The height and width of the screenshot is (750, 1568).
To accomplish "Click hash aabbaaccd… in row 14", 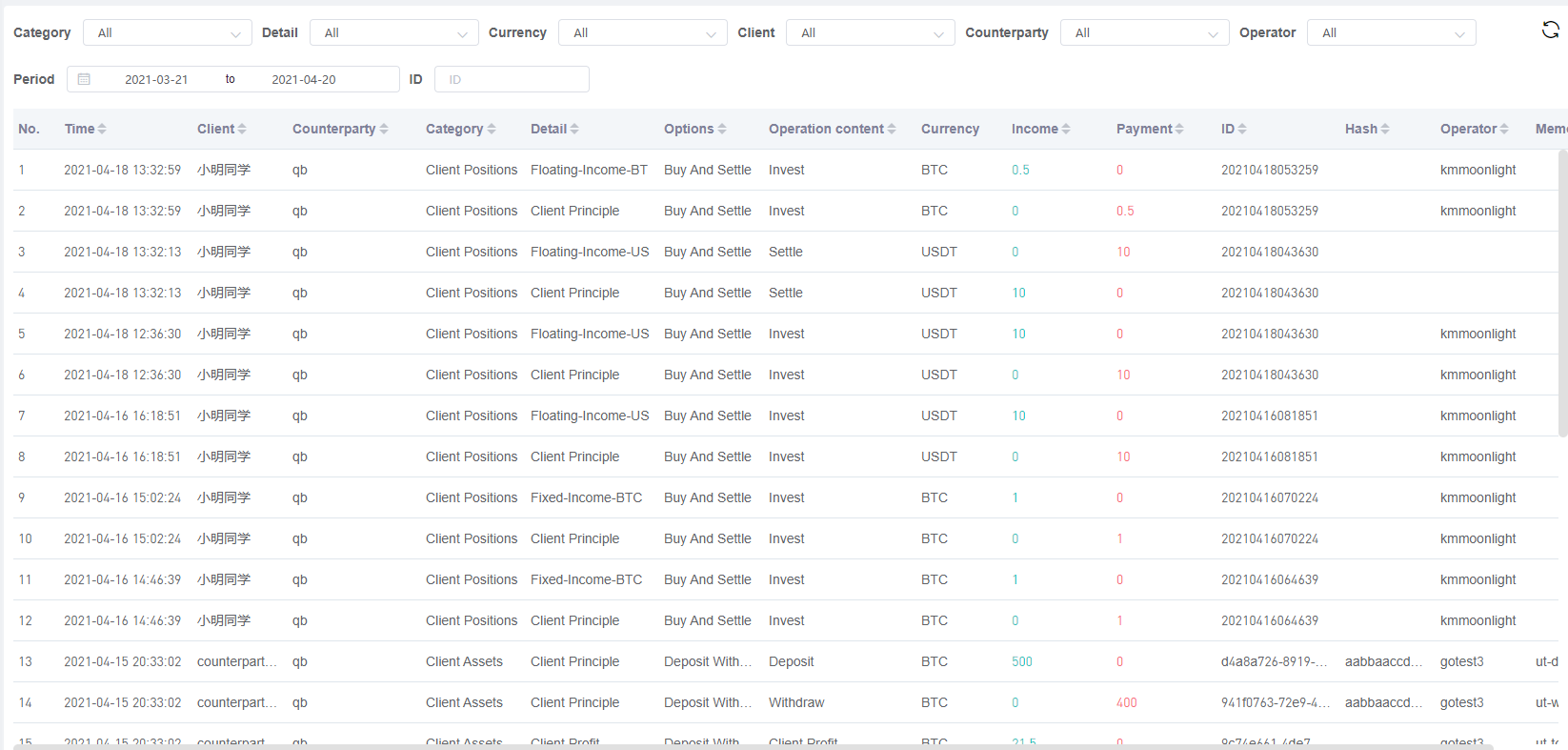I will [1384, 702].
